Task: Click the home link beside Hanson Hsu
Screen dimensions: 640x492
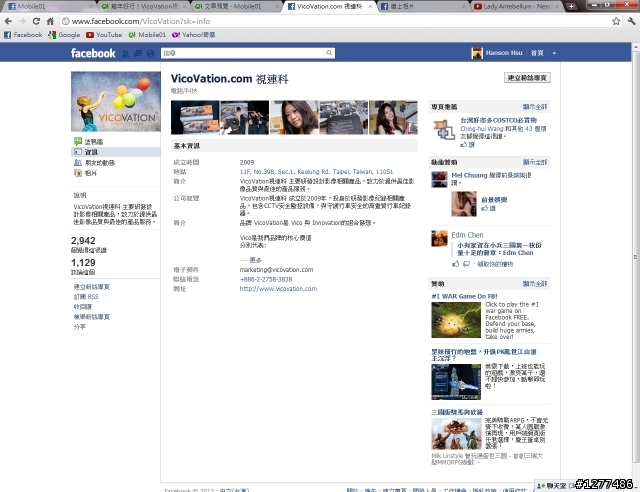Action: coord(537,53)
